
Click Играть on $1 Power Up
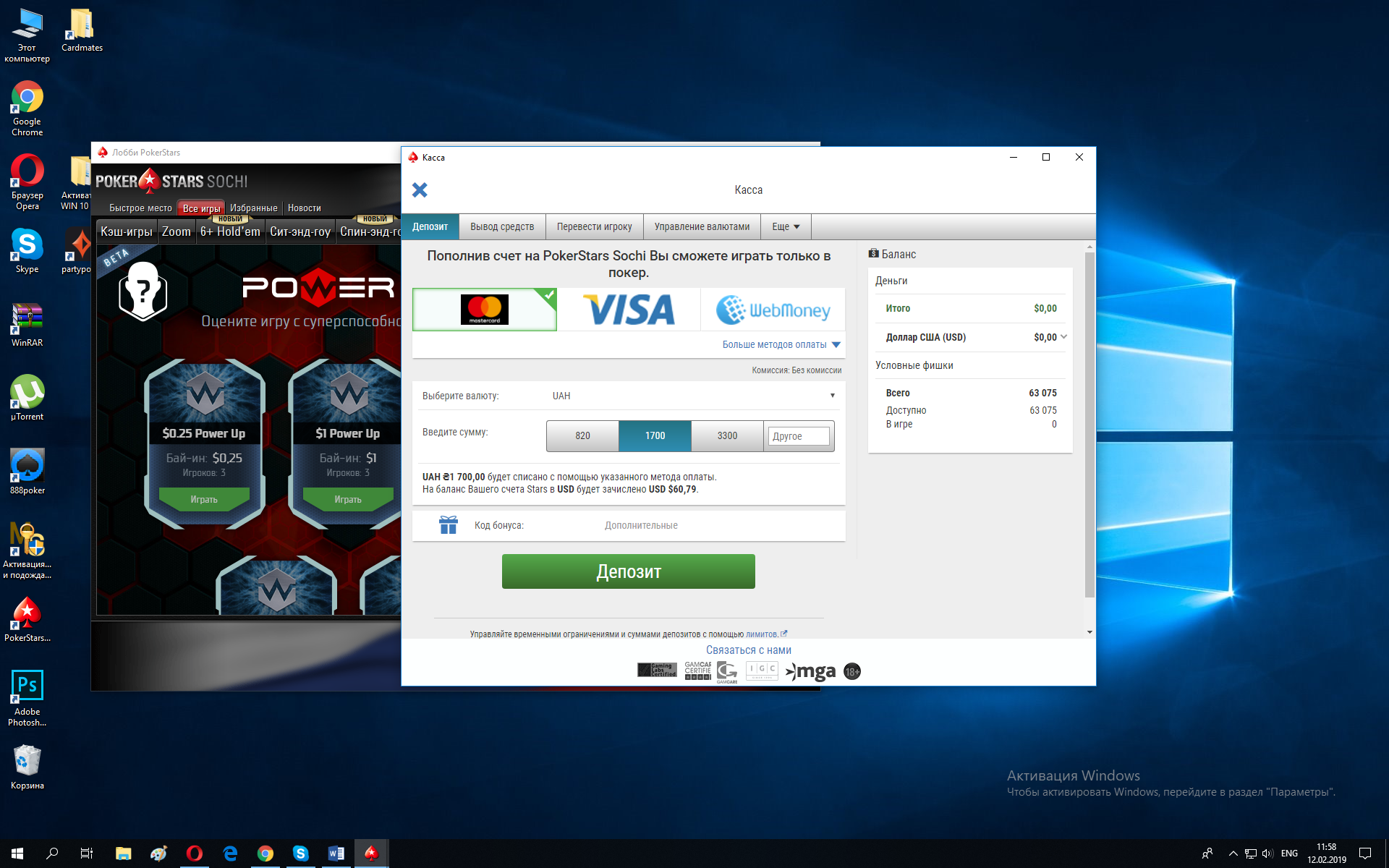pyautogui.click(x=348, y=499)
